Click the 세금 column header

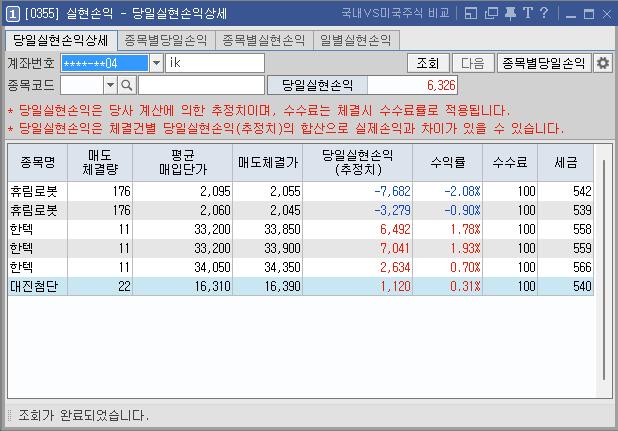tap(565, 162)
